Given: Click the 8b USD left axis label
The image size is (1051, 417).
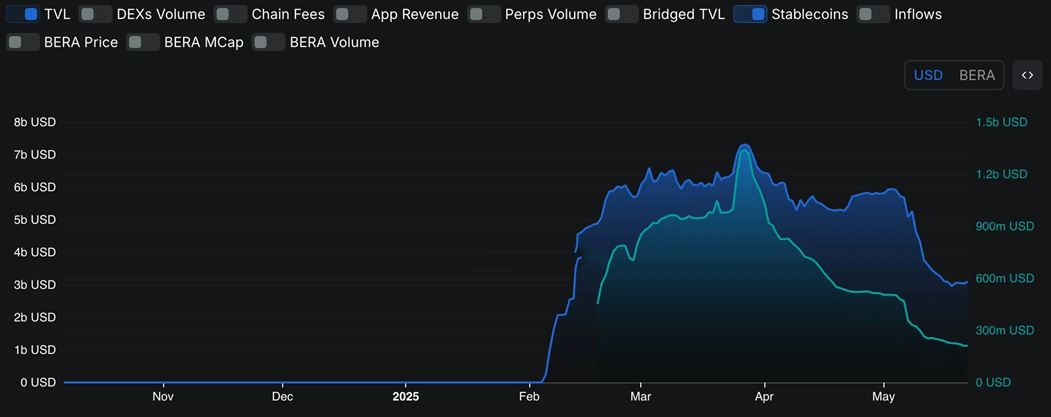Looking at the screenshot, I should click(34, 122).
